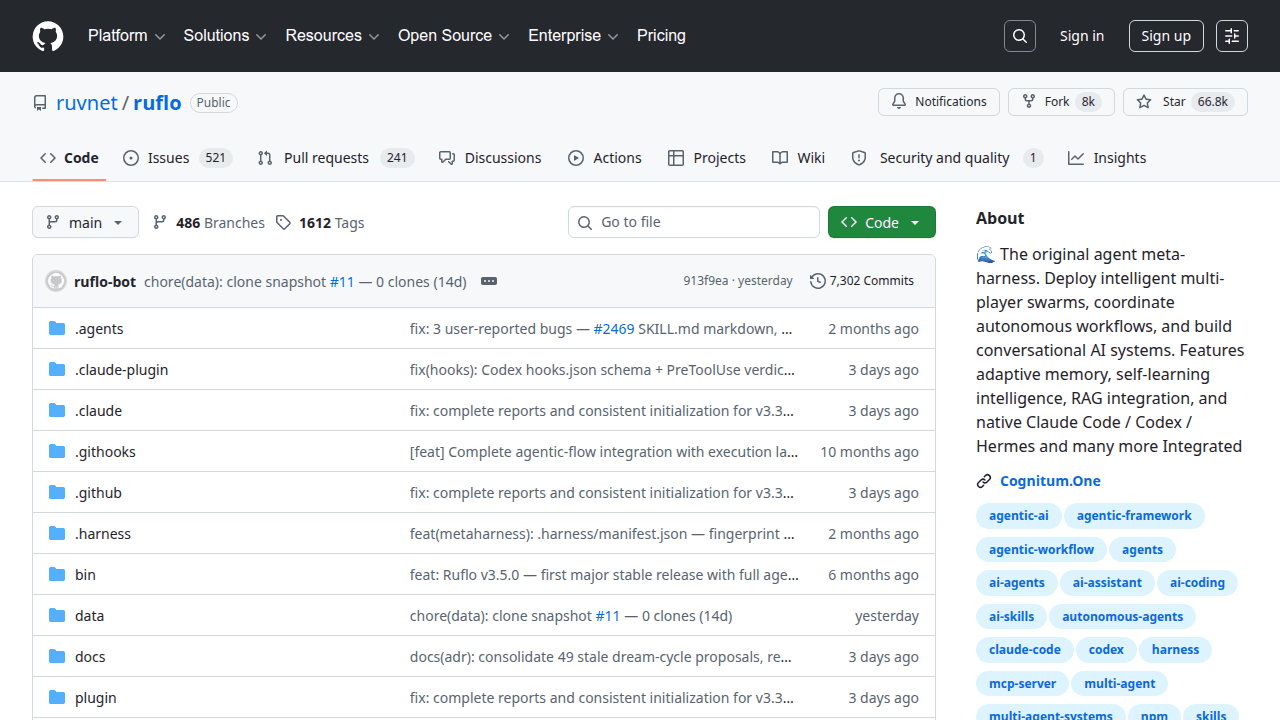Select the claude-code topic tag
Image resolution: width=1280 pixels, height=720 pixels.
(x=1024, y=650)
